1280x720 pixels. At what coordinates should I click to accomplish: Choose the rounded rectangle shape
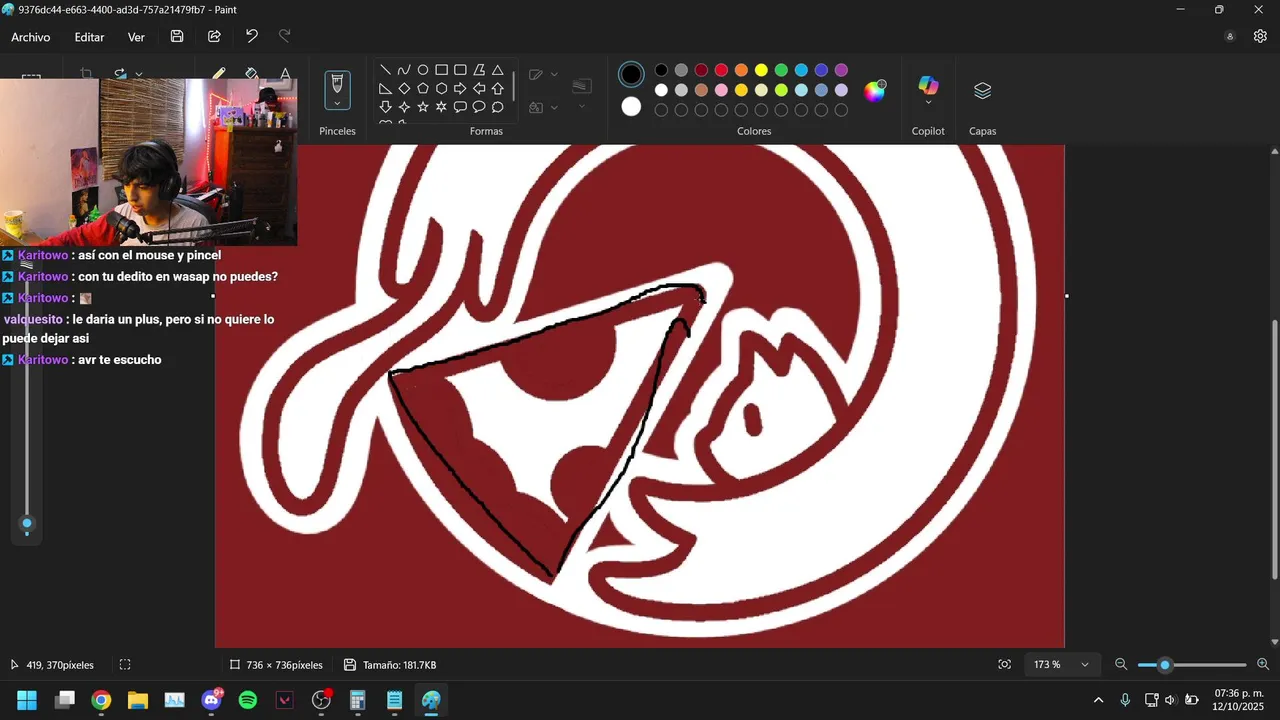click(460, 70)
